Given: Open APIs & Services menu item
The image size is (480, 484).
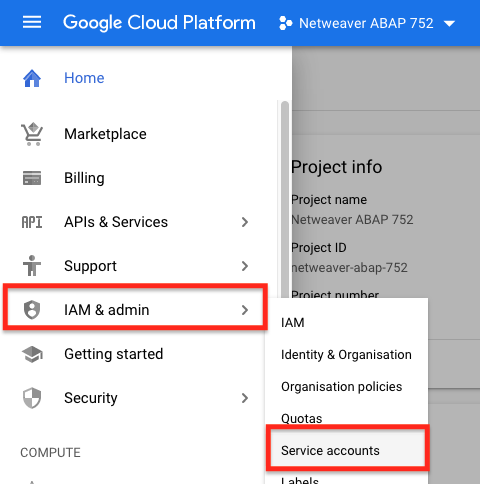Looking at the screenshot, I should (x=116, y=222).
